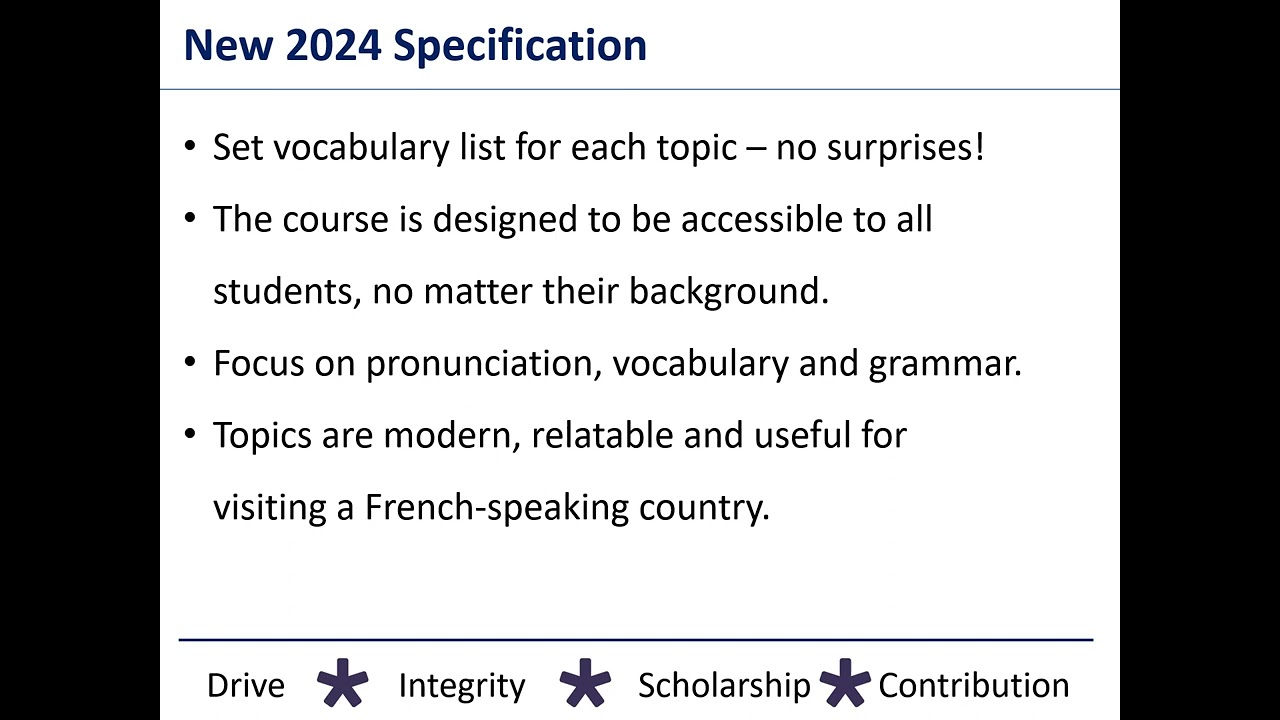Click the 'New 2024 Specification' slide title
The width and height of the screenshot is (1280, 720).
tap(415, 46)
